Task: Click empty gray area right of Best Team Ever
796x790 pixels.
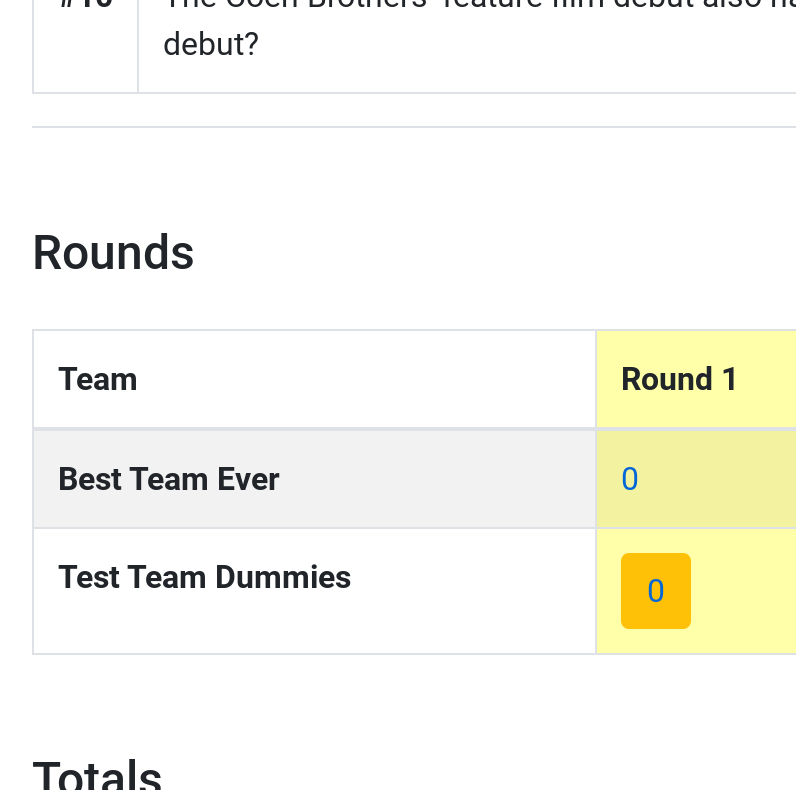Action: [437, 479]
